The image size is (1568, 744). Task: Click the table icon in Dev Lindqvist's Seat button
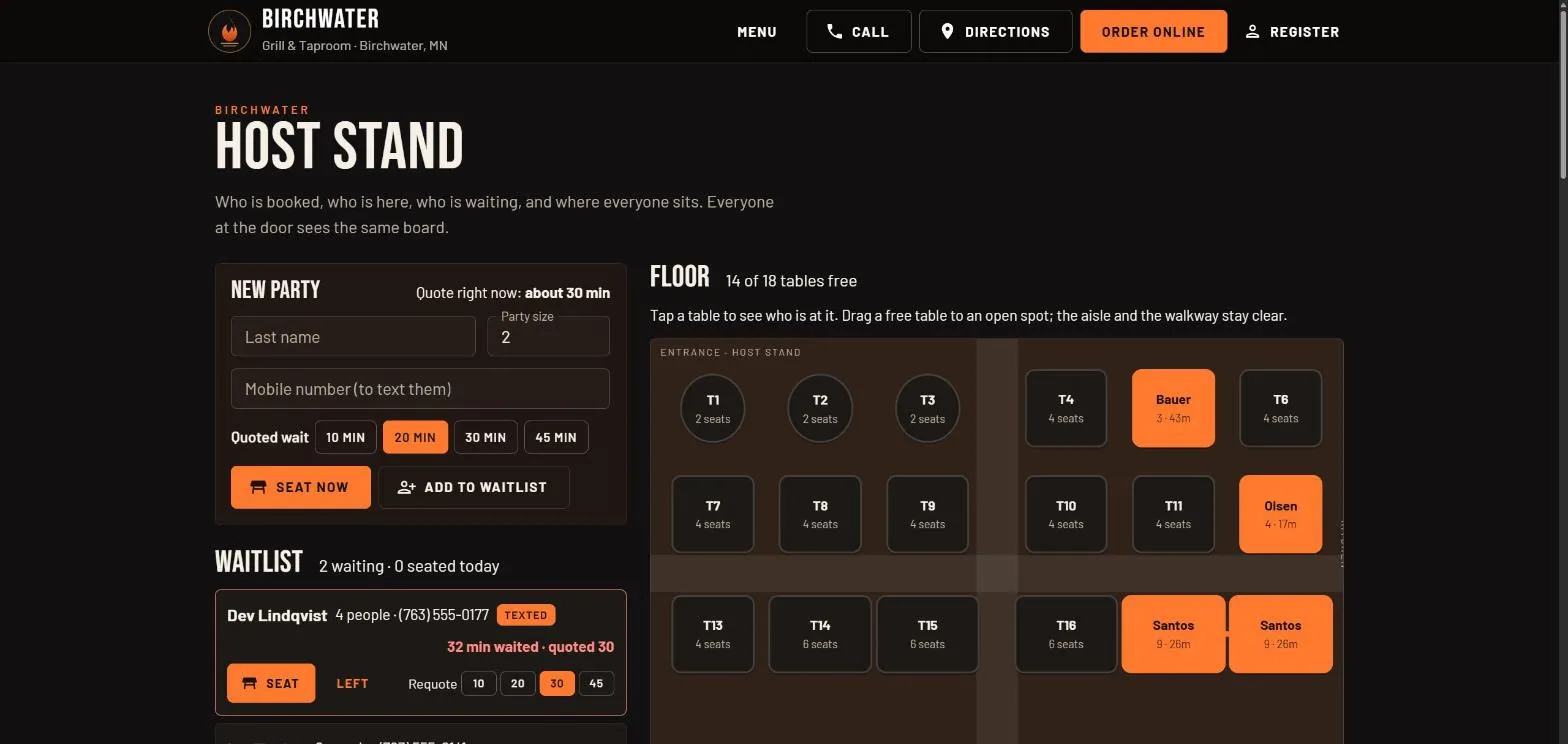250,683
